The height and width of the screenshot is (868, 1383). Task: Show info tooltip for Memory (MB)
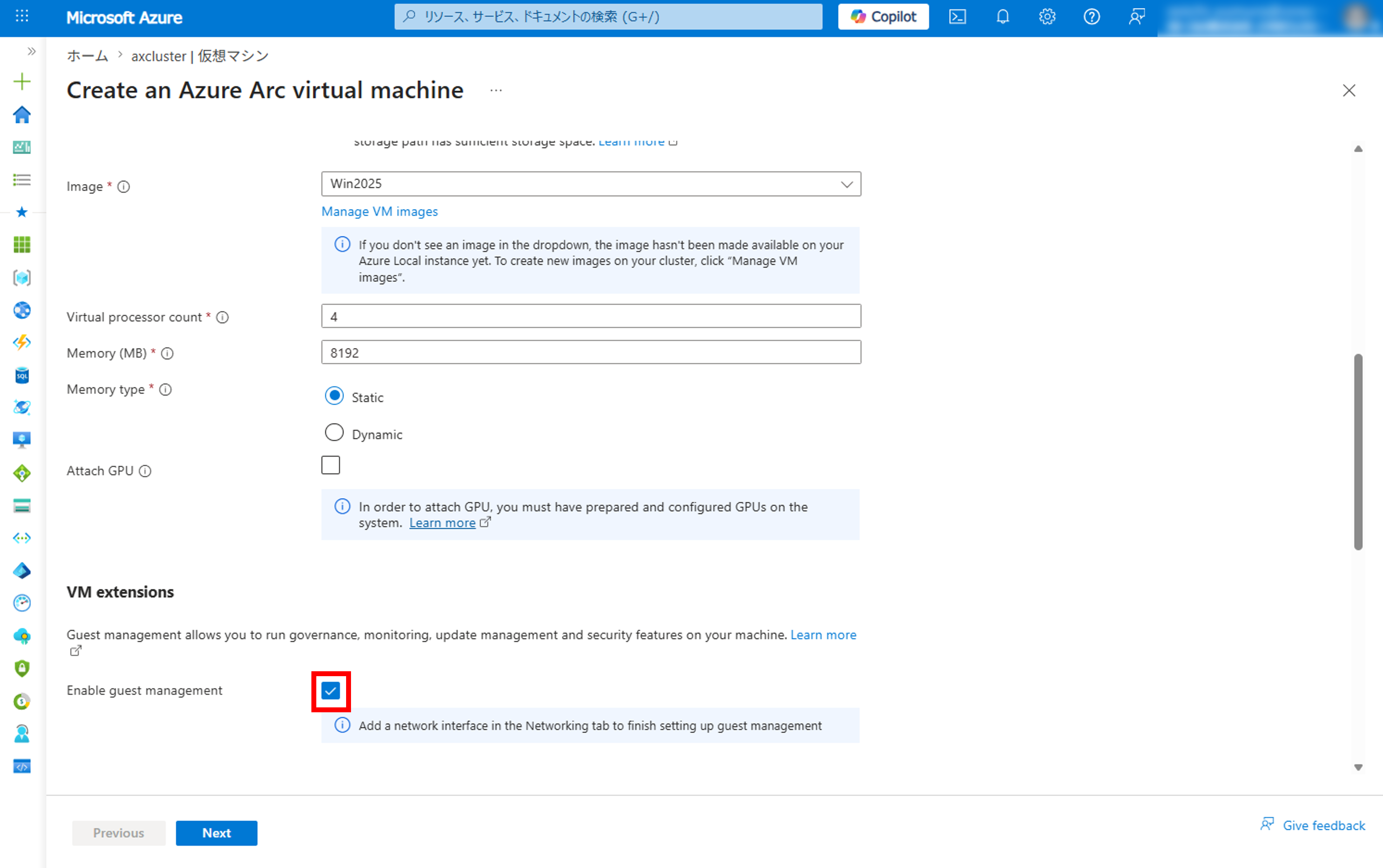click(x=167, y=354)
